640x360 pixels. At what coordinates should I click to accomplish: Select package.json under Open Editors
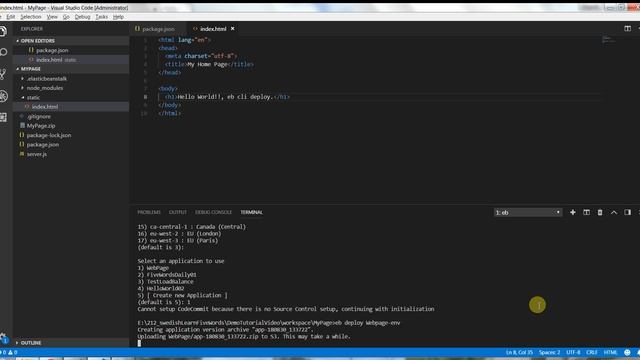pyautogui.click(x=52, y=50)
